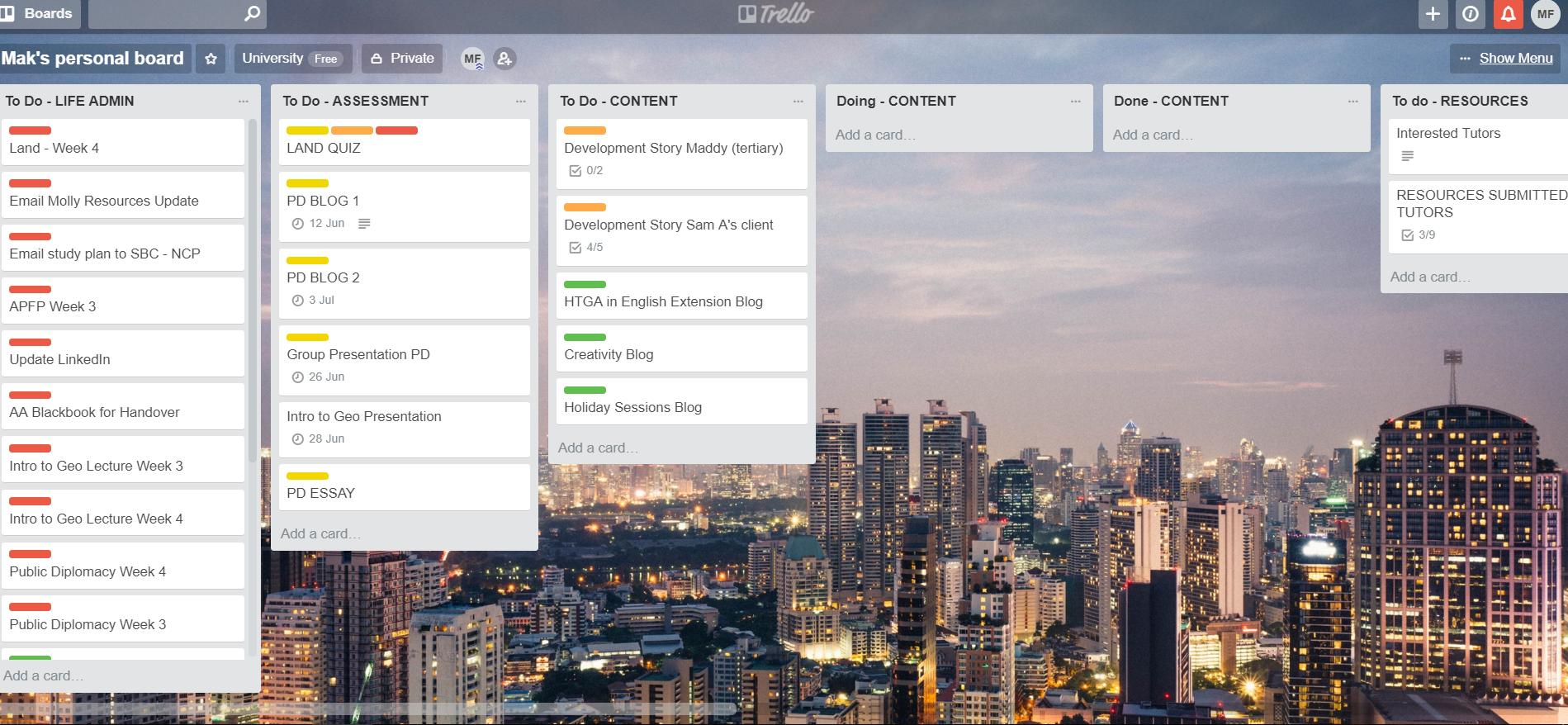Click the 26 Jun due date badge

pyautogui.click(x=318, y=377)
